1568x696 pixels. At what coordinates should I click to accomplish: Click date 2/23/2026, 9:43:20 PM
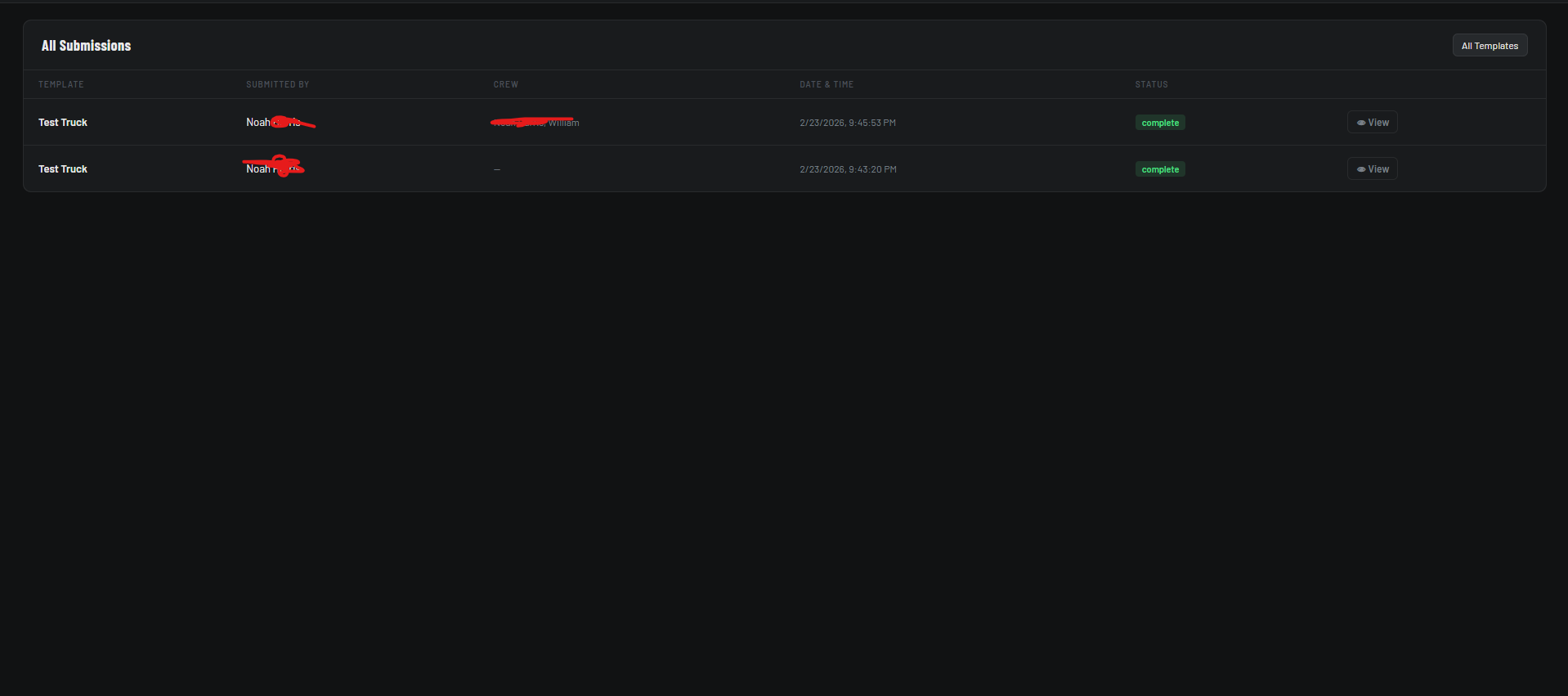(x=848, y=169)
